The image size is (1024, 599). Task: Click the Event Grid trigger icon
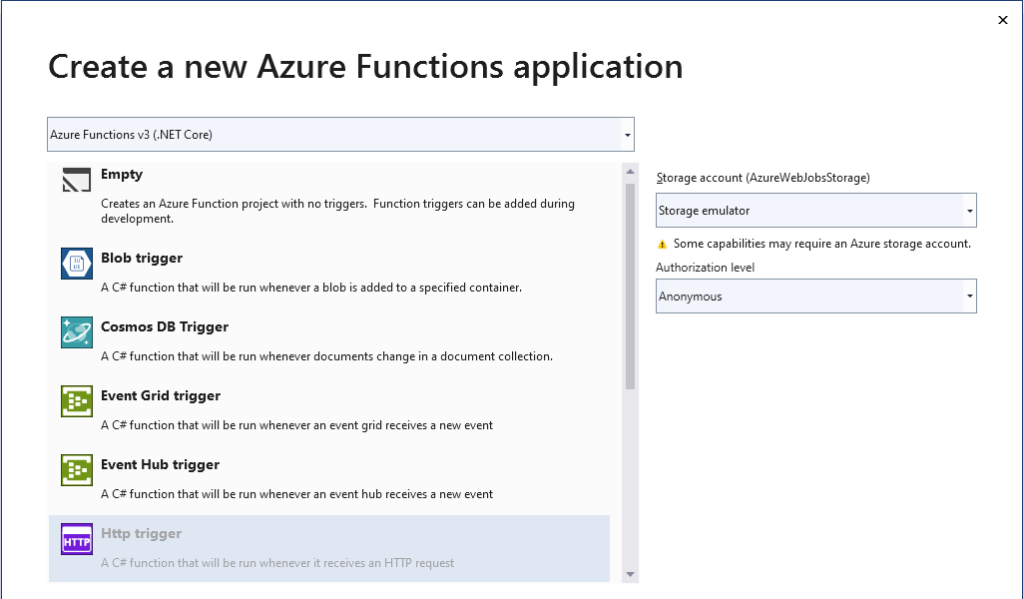(77, 402)
